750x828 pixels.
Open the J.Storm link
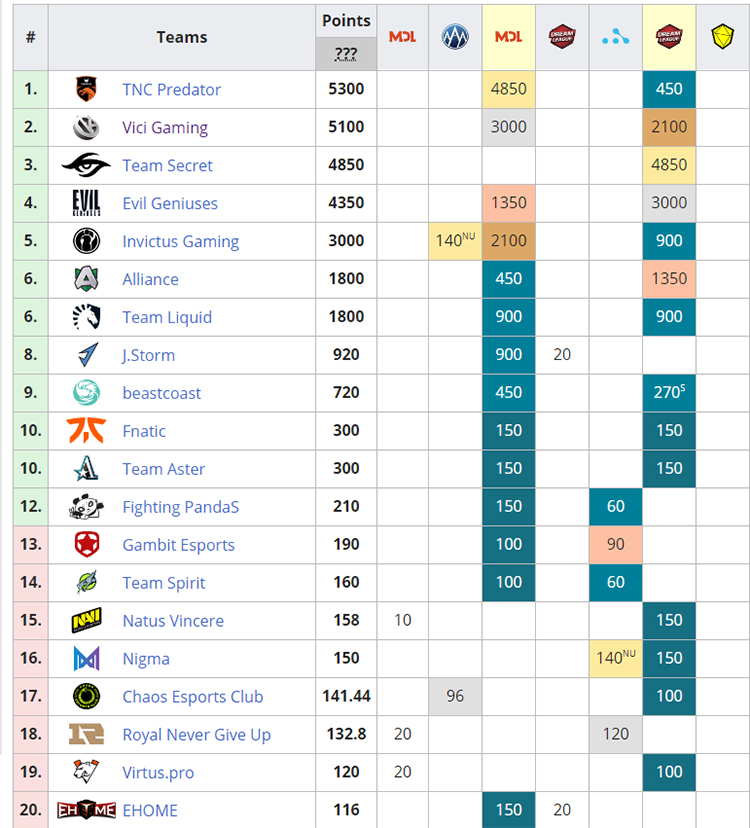pyautogui.click(x=148, y=355)
